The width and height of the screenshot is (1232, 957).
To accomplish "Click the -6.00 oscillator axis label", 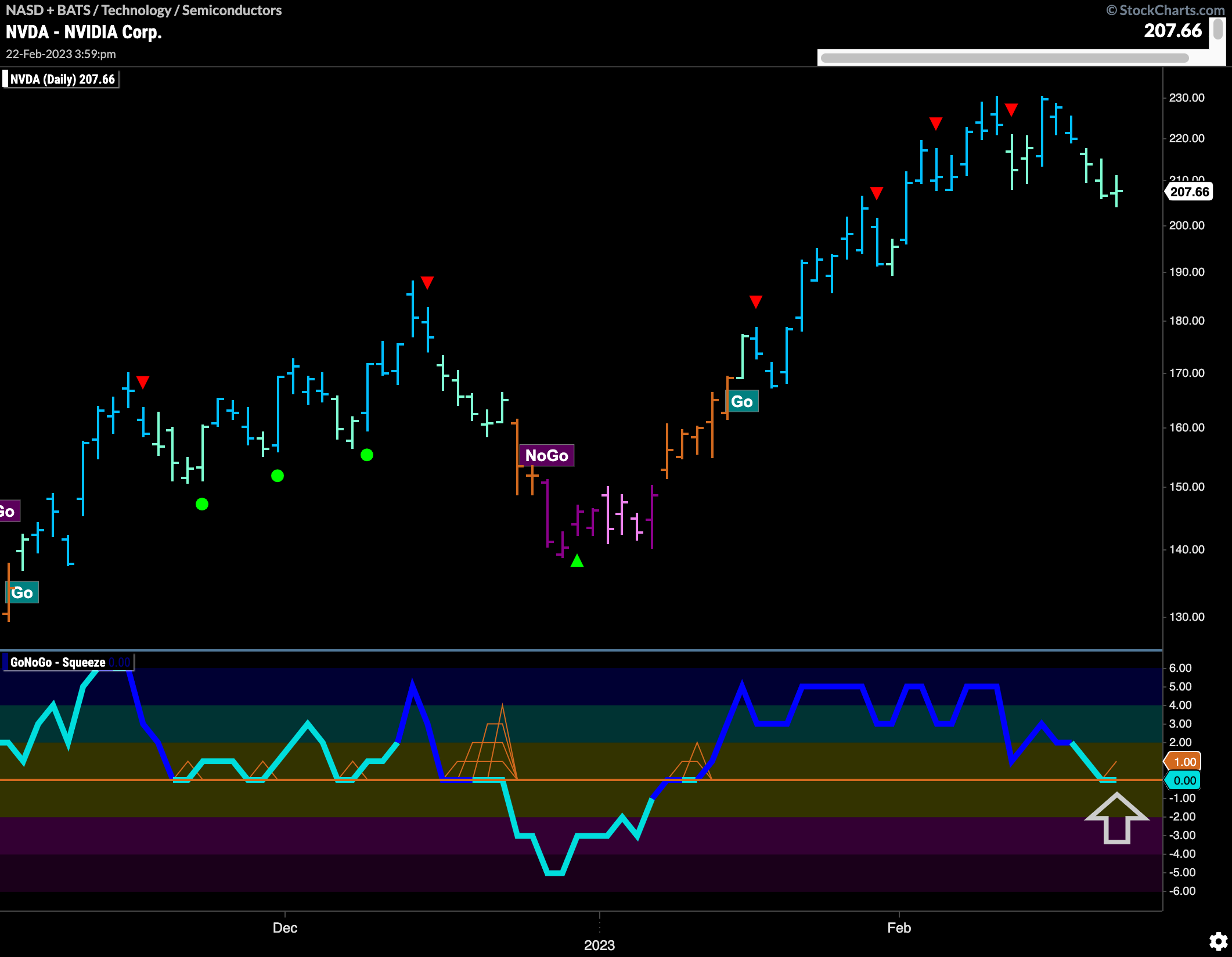I will (x=1182, y=891).
